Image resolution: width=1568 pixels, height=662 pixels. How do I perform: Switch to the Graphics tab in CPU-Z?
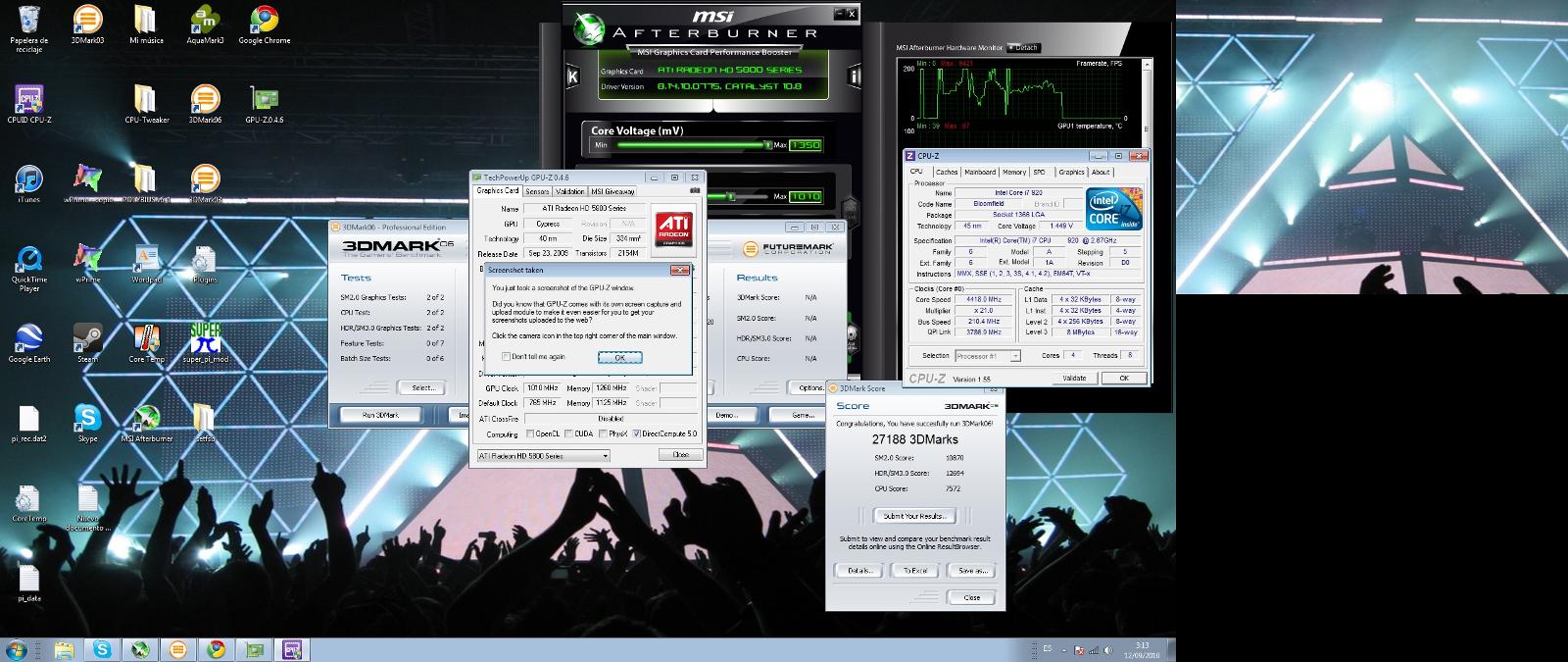click(1071, 172)
